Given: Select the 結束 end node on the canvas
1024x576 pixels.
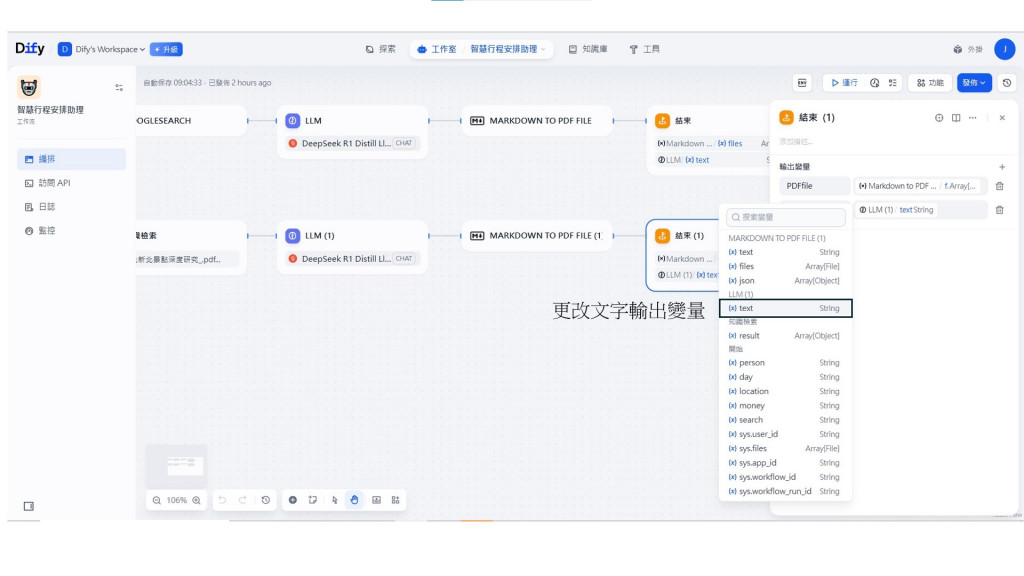Looking at the screenshot, I should [x=709, y=140].
